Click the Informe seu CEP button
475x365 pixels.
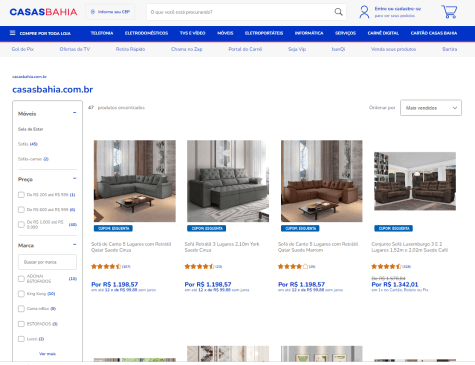click(110, 12)
